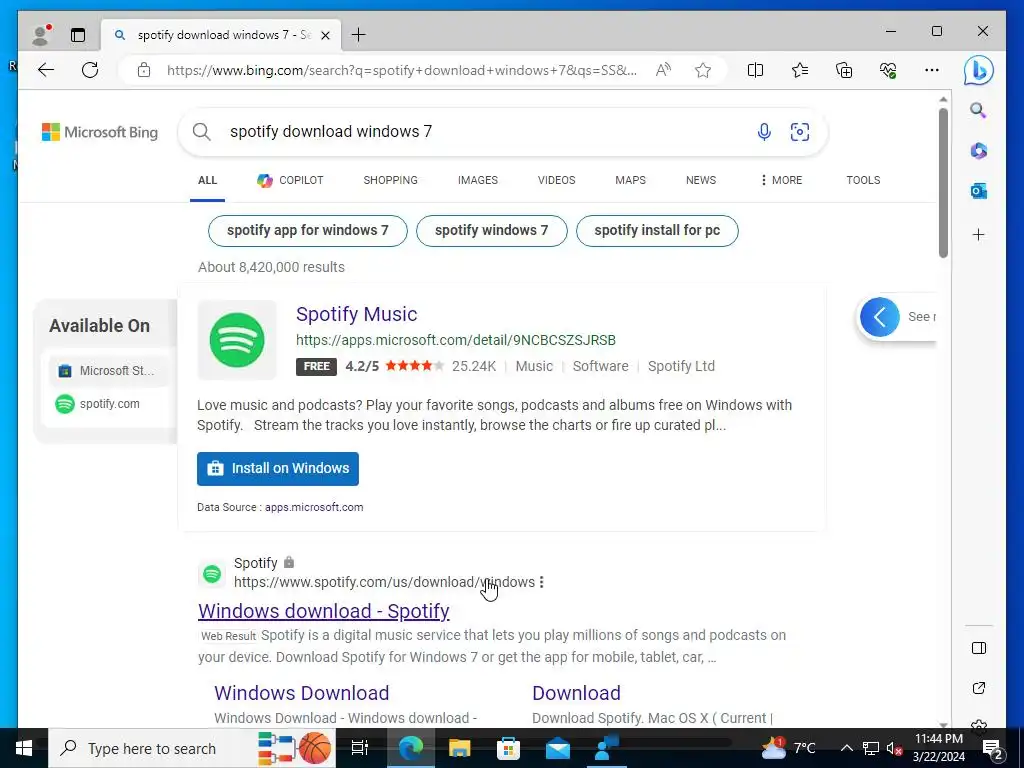Image resolution: width=1024 pixels, height=768 pixels.
Task: Add a sidebar app with plus
Action: [978, 234]
